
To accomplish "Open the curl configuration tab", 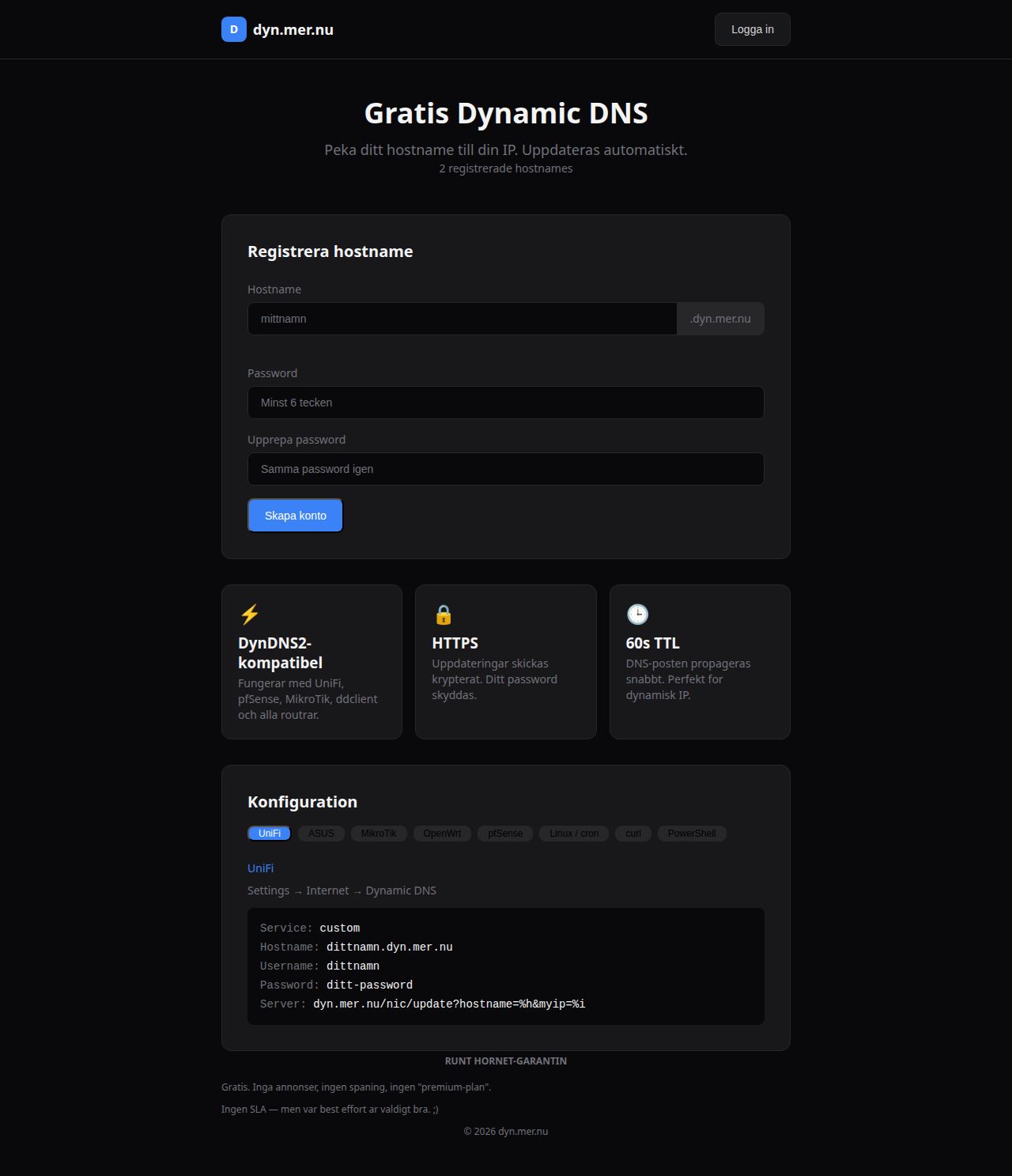I will tap(633, 834).
